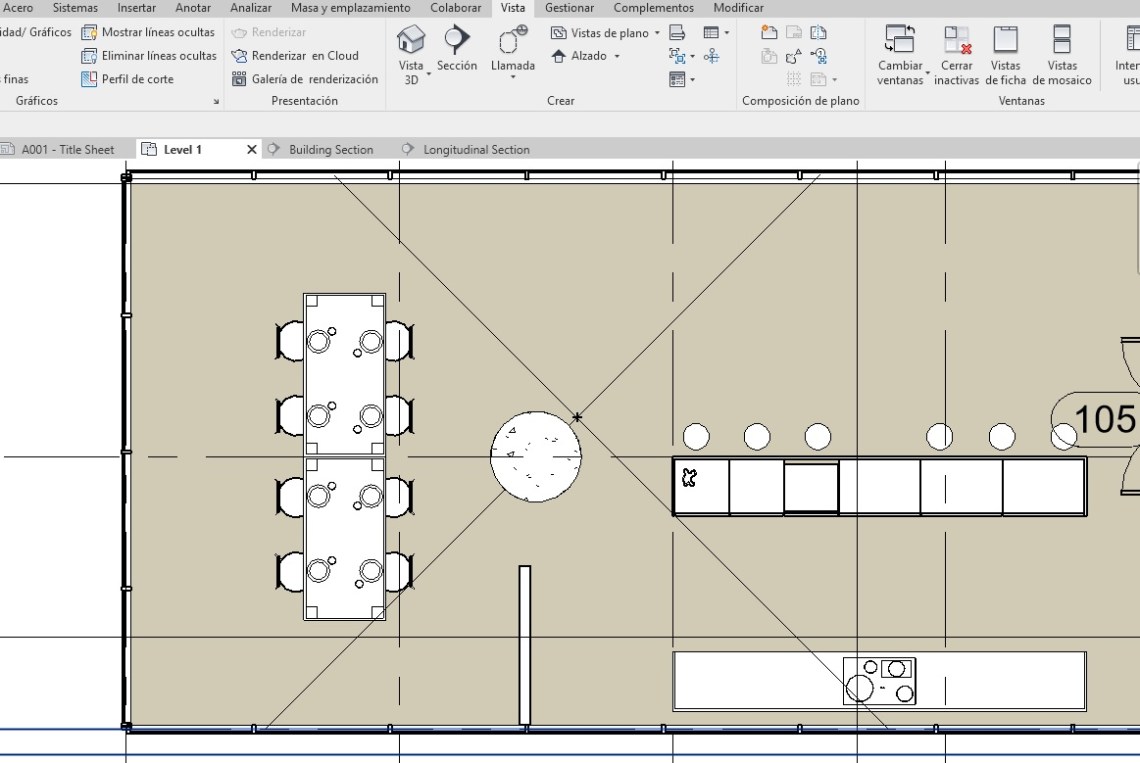Open the Alzado dropdown
Image resolution: width=1140 pixels, height=763 pixels.
click(616, 56)
